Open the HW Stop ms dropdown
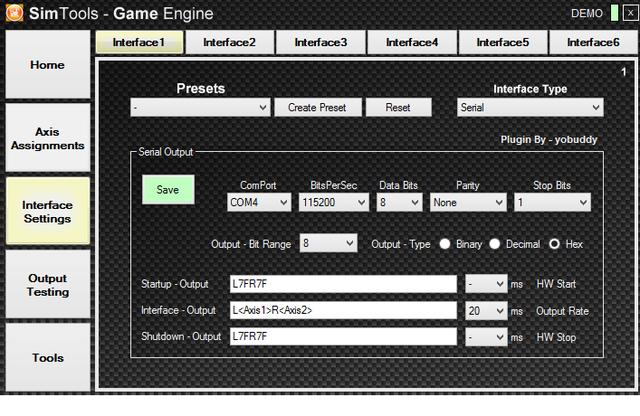Viewport: 640px width, 416px height. (x=486, y=337)
